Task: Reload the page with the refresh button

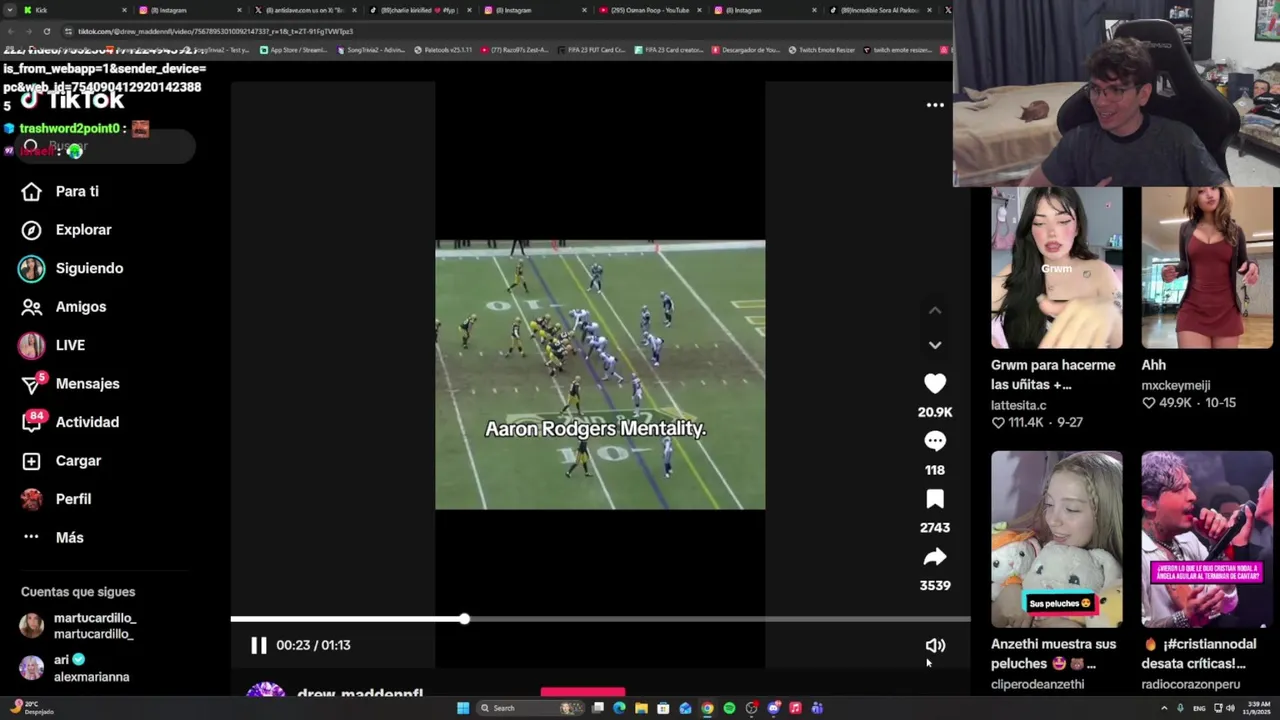Action: 46,31
